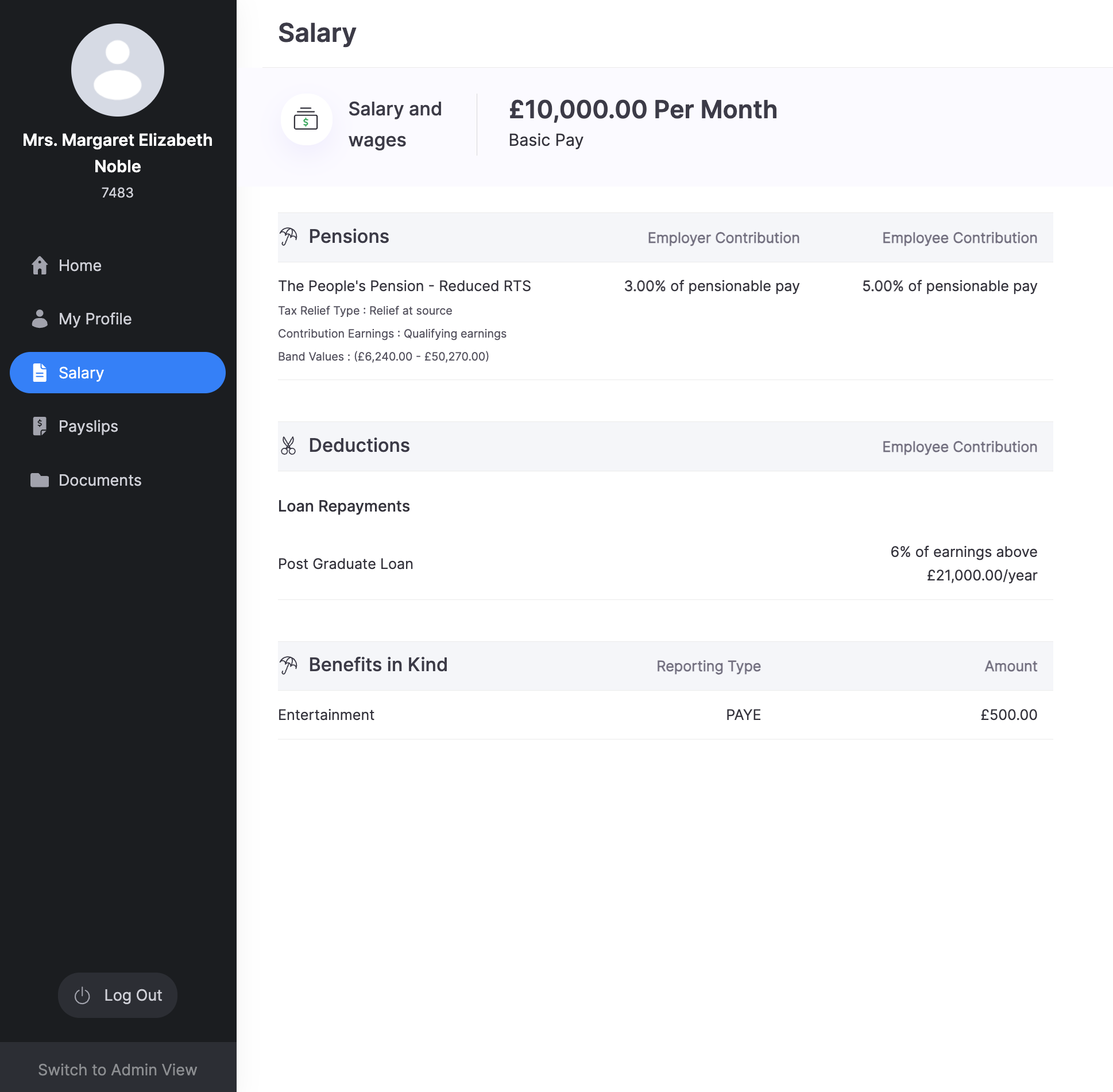Click 6% of earnings above £21,000.00/year
The width and height of the screenshot is (1113, 1092).
click(964, 564)
